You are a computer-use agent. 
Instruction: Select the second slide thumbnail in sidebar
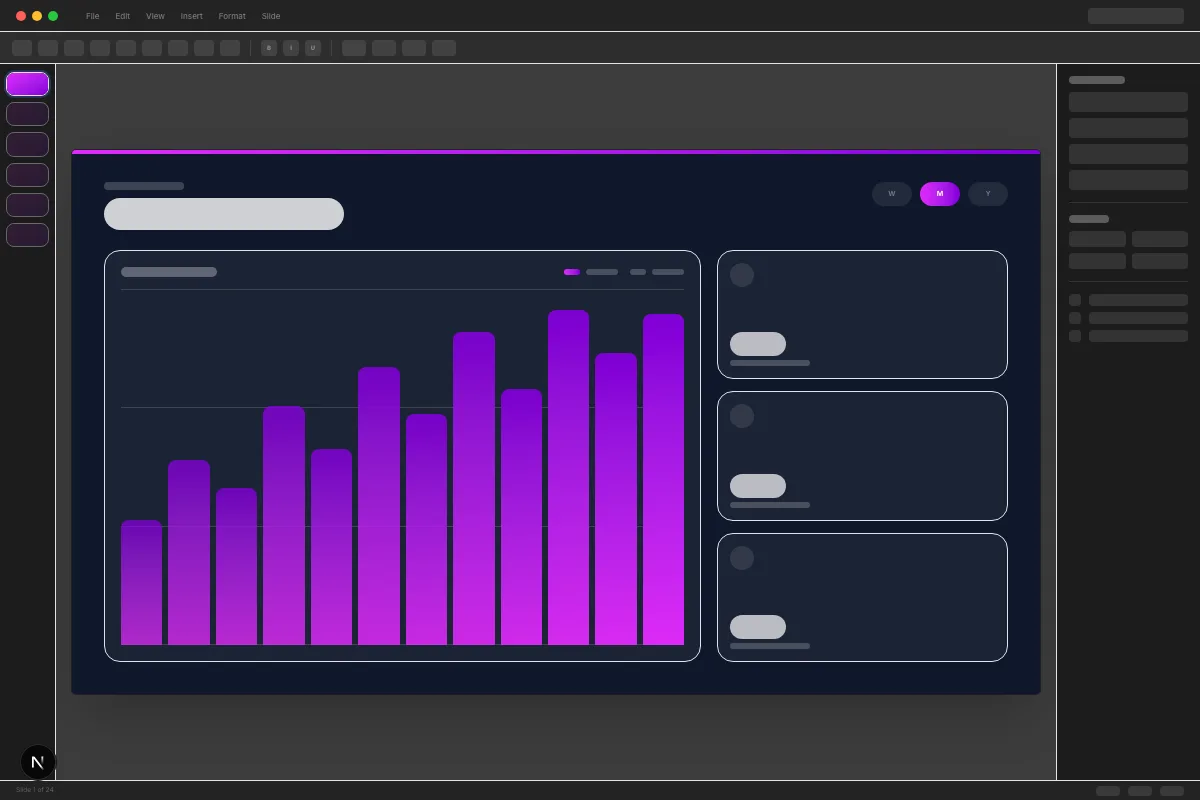27,114
